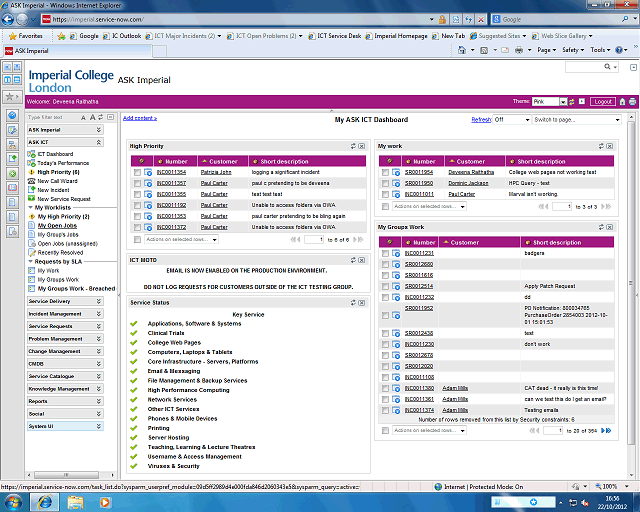Open the Switch to page dropdown
The height and width of the screenshot is (512, 640).
click(x=578, y=119)
